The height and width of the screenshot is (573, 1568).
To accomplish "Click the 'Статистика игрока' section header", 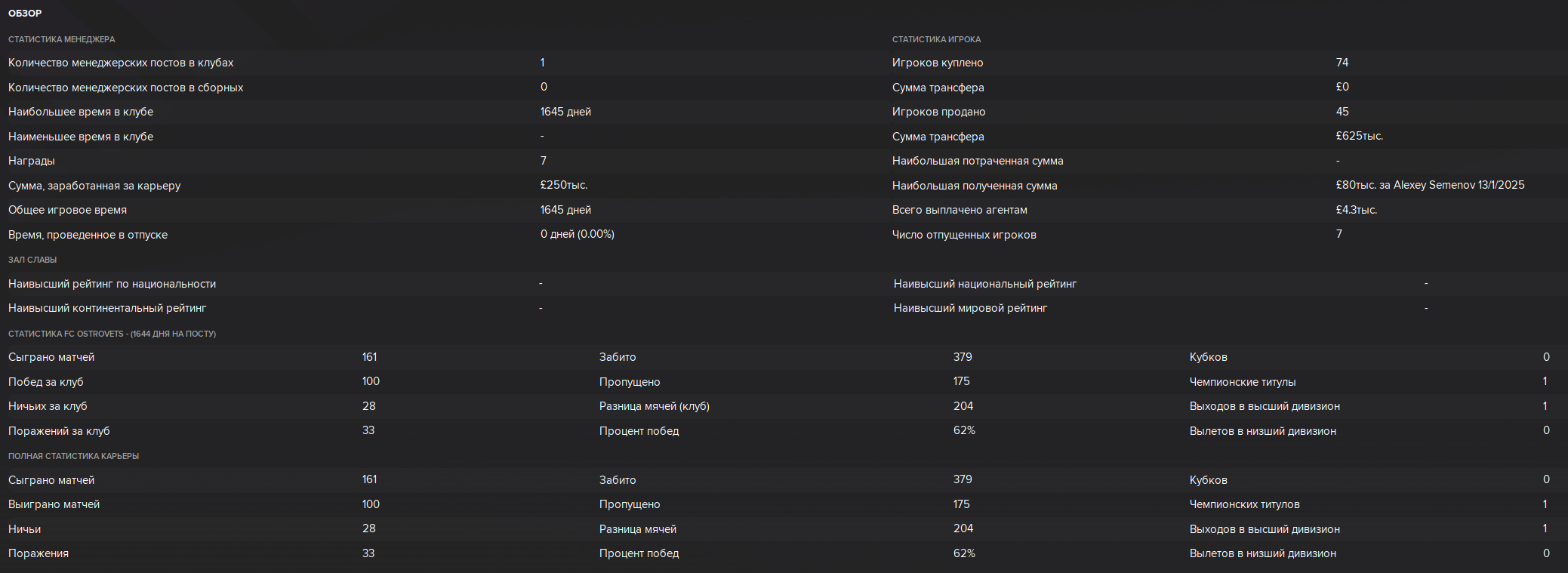I will pos(936,39).
